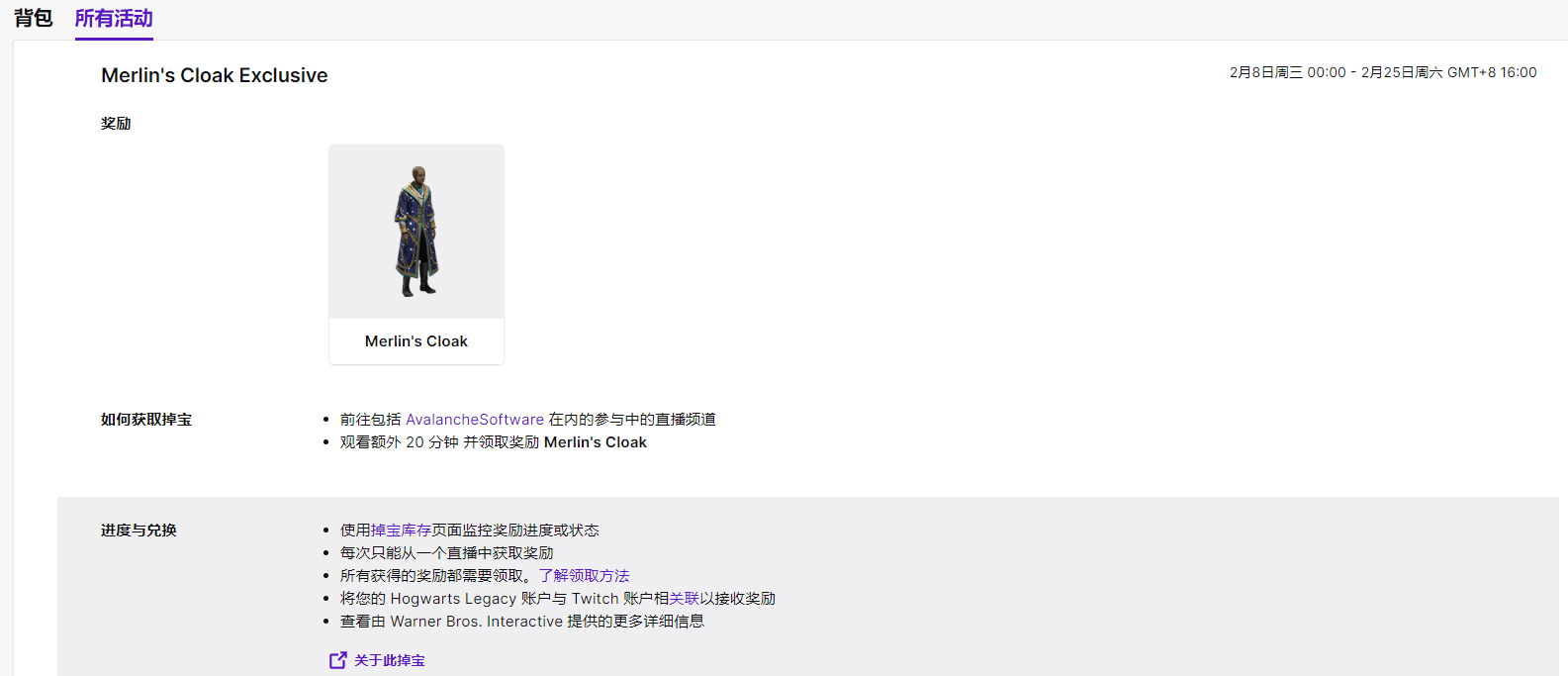Click the Merlin's Cloak Exclusive campaign title
The height and width of the screenshot is (676, 1568).
tap(215, 75)
